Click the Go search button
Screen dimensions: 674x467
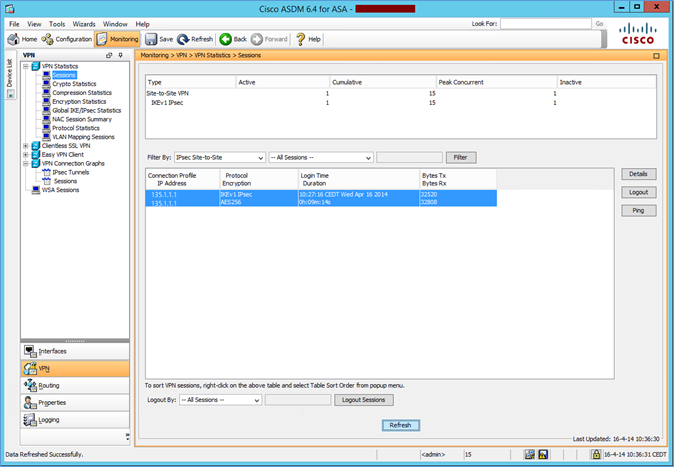[599, 24]
